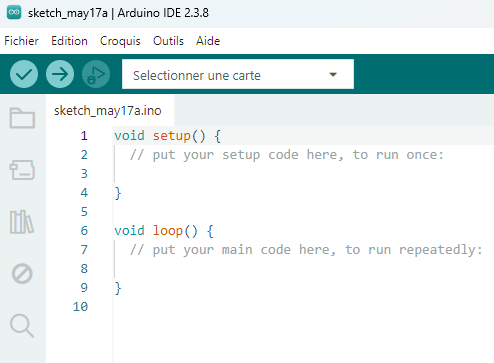
Task: Click the comment 'put your setup code here'
Action: pos(248,155)
